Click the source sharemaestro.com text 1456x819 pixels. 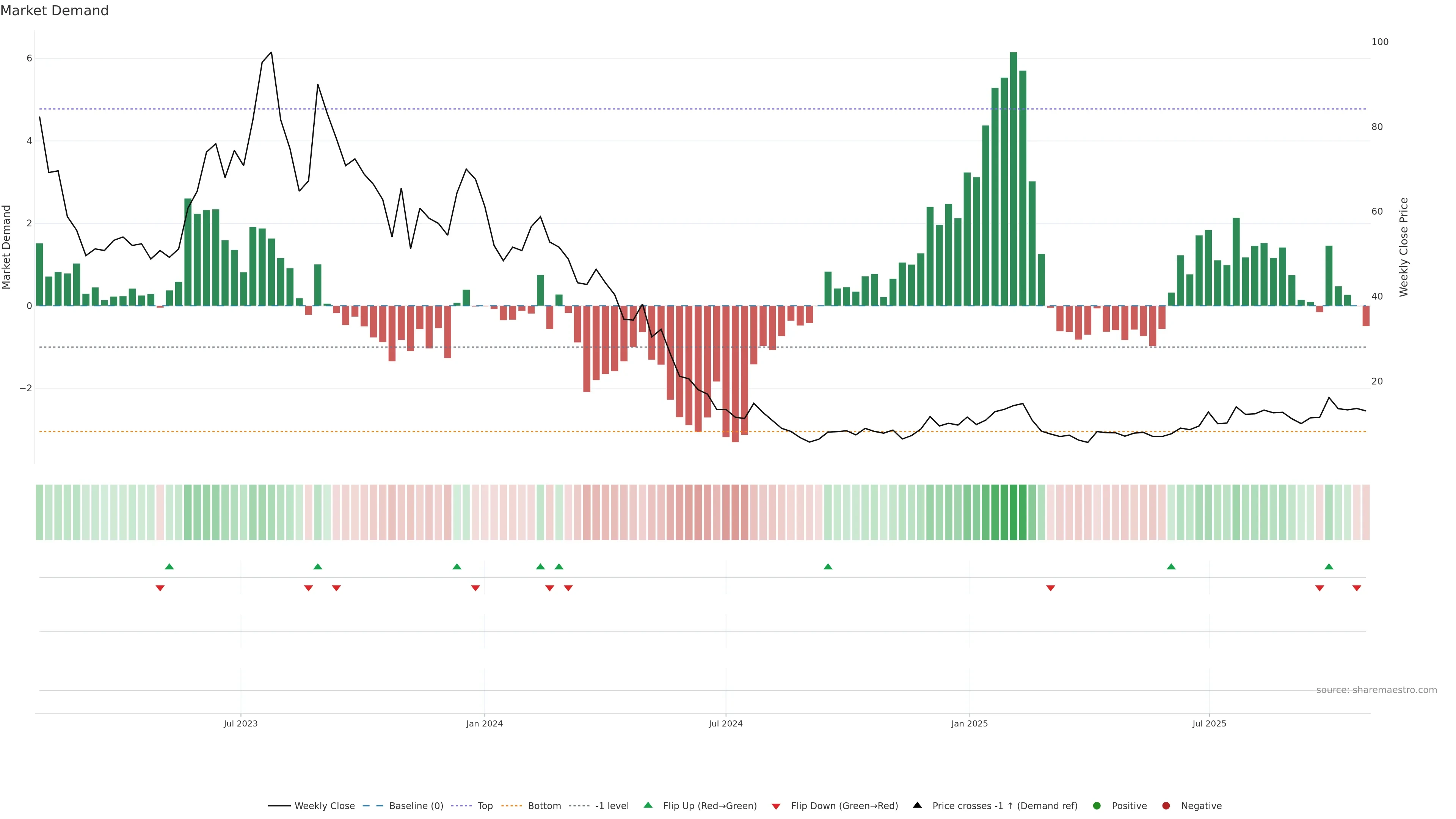click(1376, 690)
